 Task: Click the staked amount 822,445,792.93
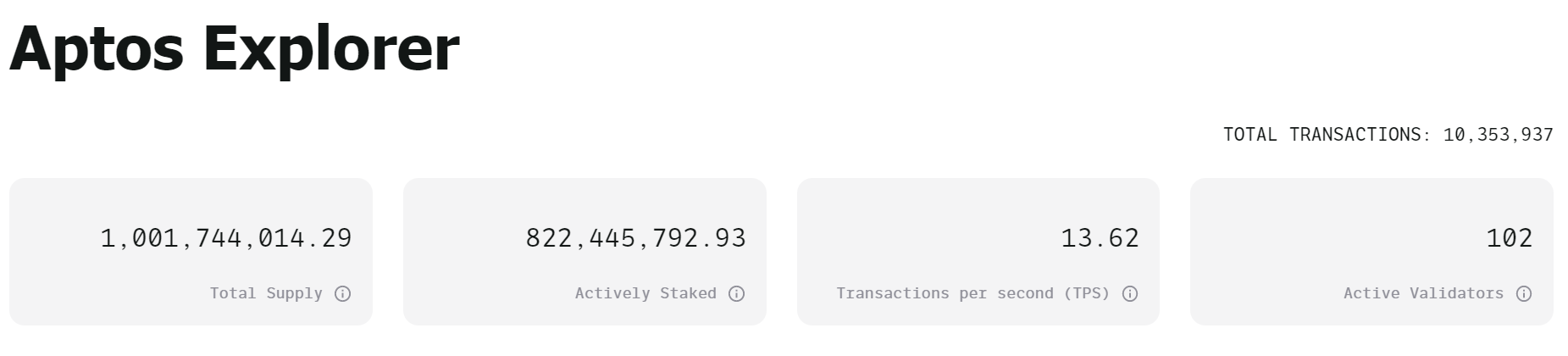point(635,238)
